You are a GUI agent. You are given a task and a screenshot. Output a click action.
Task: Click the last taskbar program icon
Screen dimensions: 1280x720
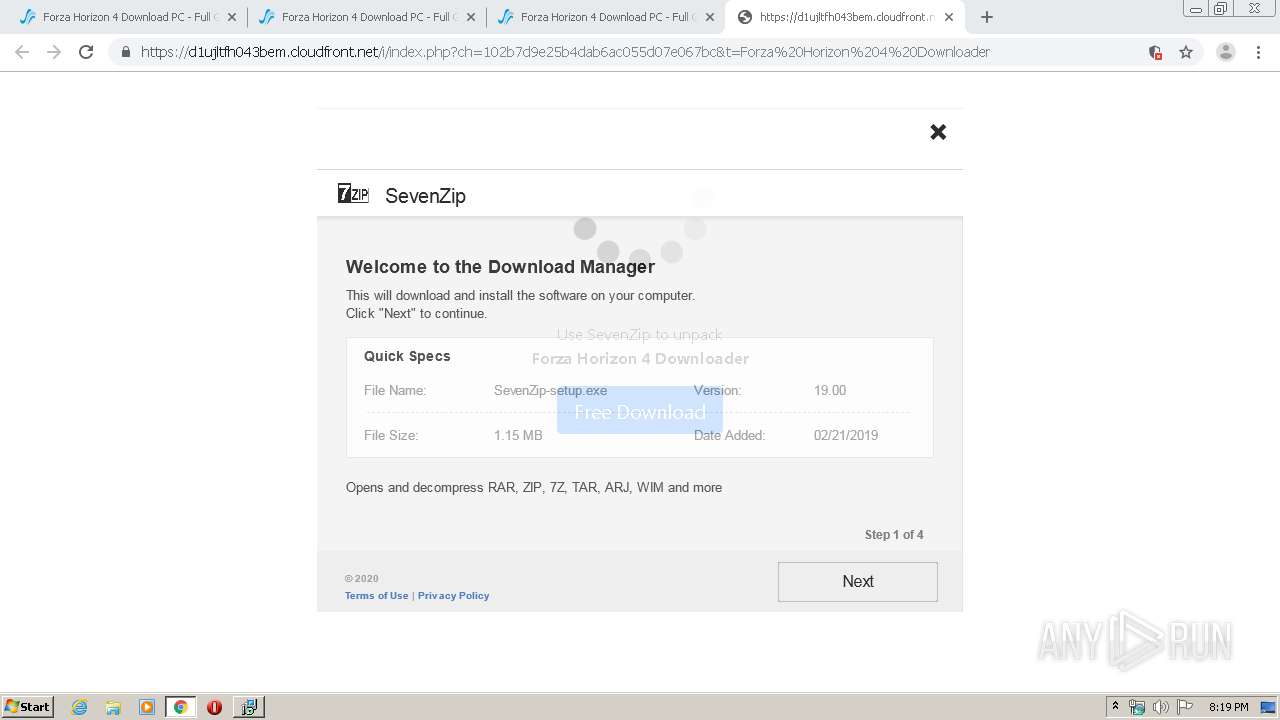(248, 707)
